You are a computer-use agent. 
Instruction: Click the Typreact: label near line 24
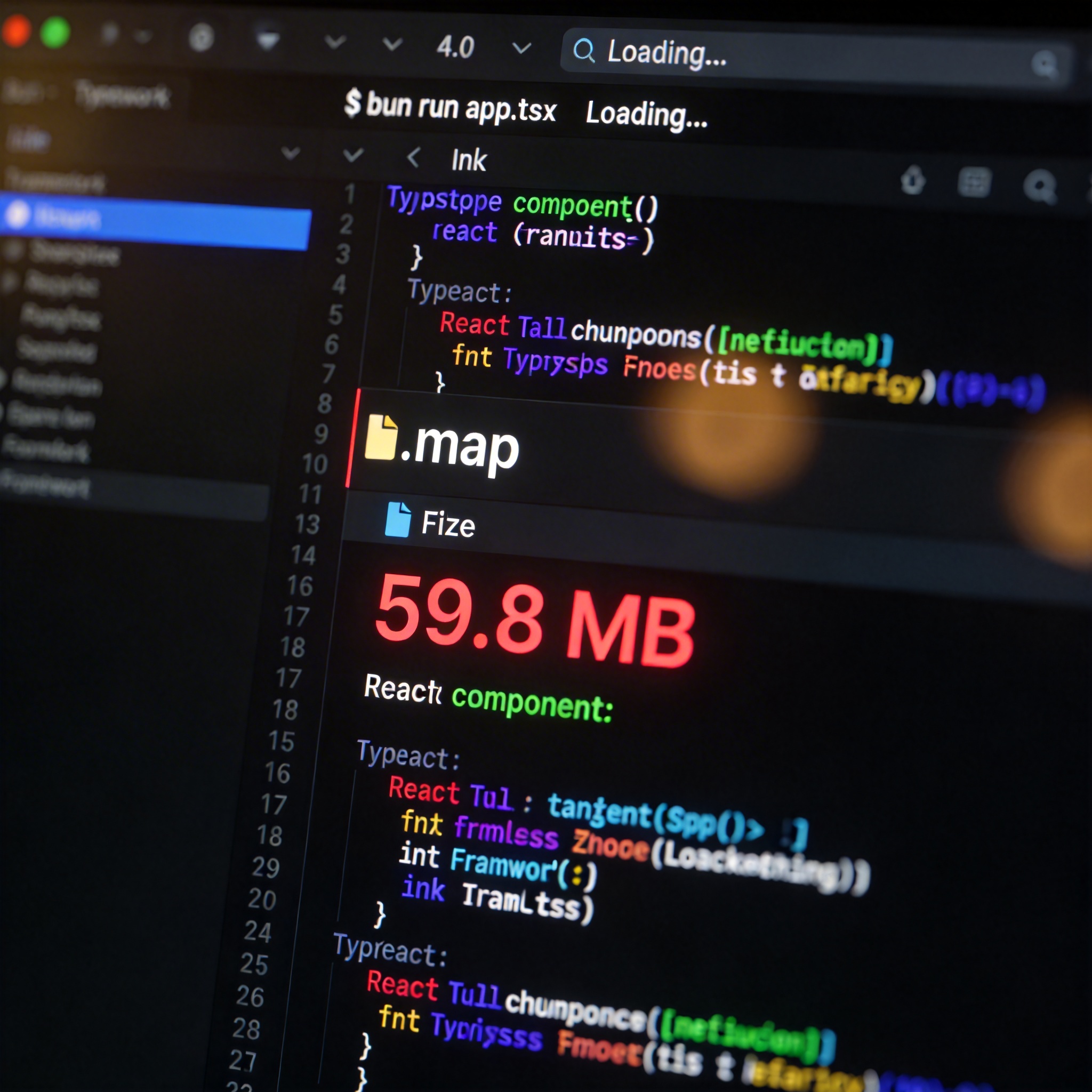390,950
